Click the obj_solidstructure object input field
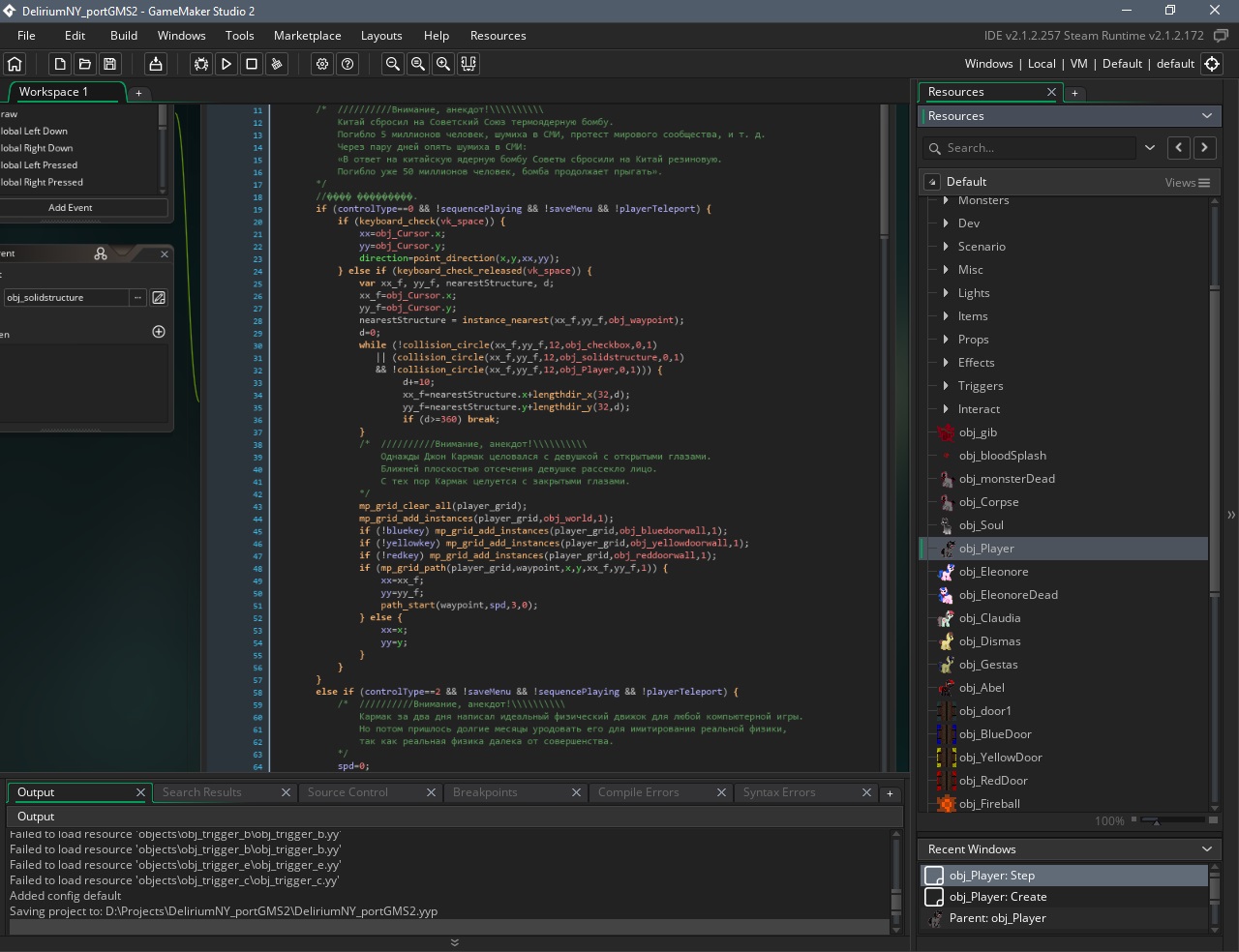Screen dimensions: 1239x952 pyautogui.click(x=63, y=297)
